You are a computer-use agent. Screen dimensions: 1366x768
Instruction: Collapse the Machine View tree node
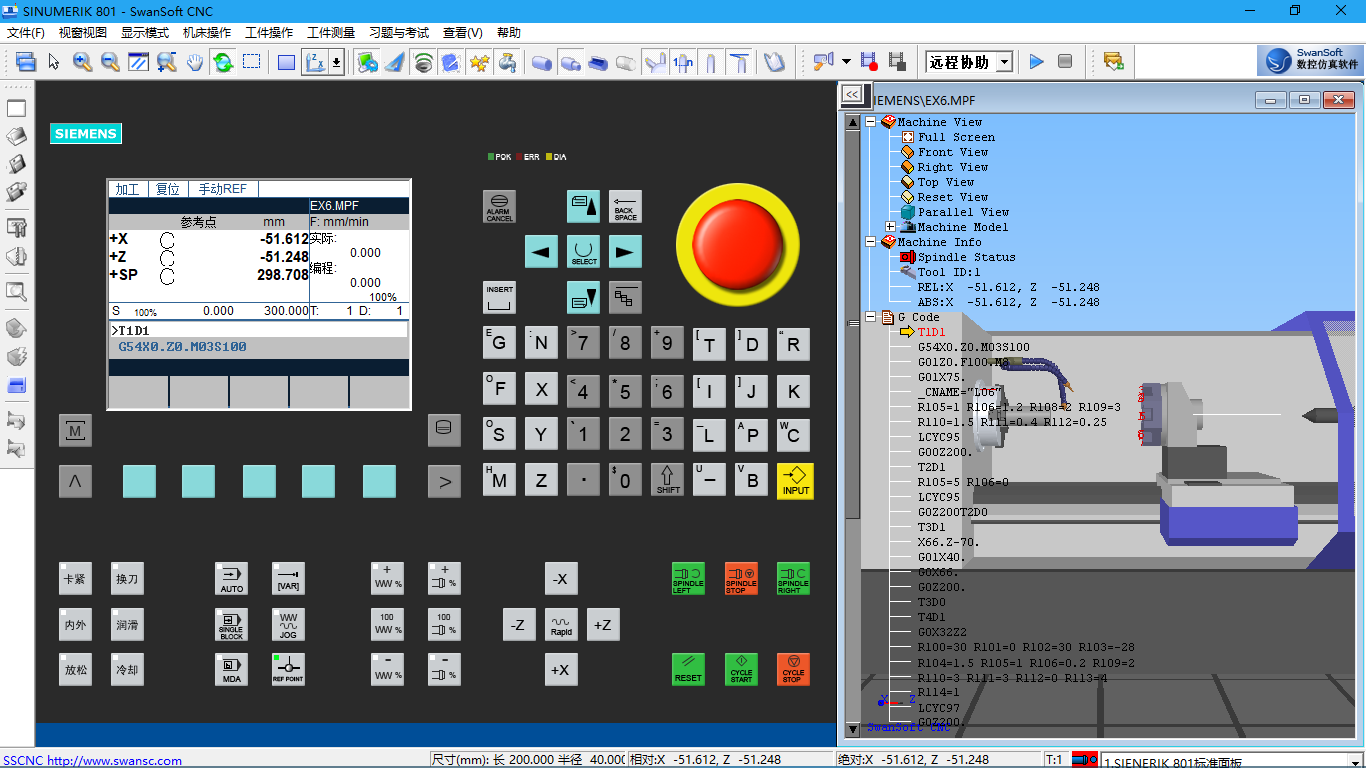point(870,122)
